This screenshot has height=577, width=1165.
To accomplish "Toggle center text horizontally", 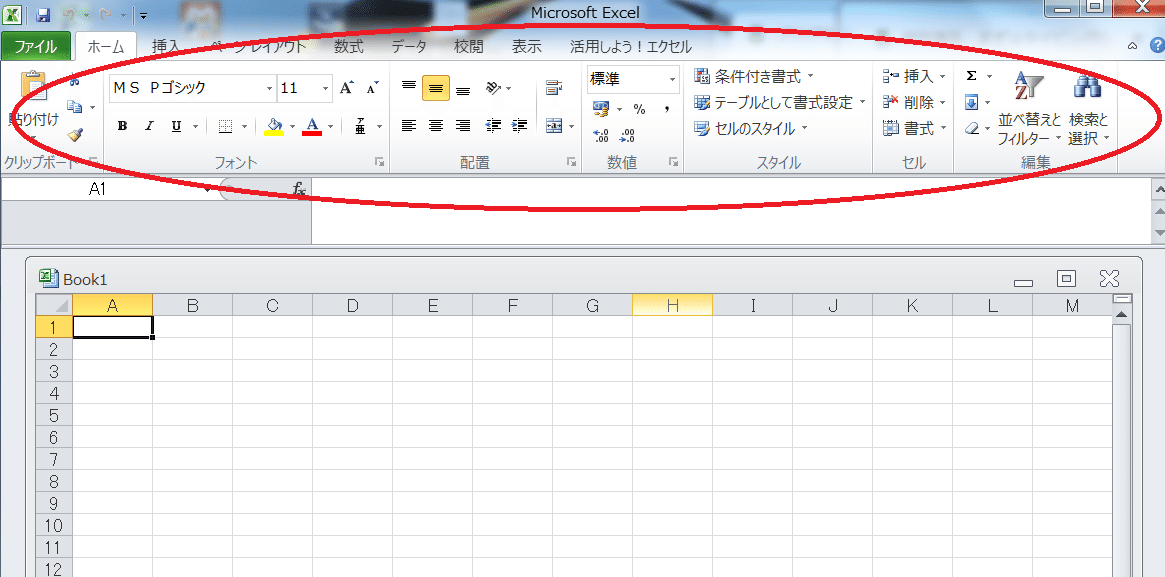I will click(435, 125).
